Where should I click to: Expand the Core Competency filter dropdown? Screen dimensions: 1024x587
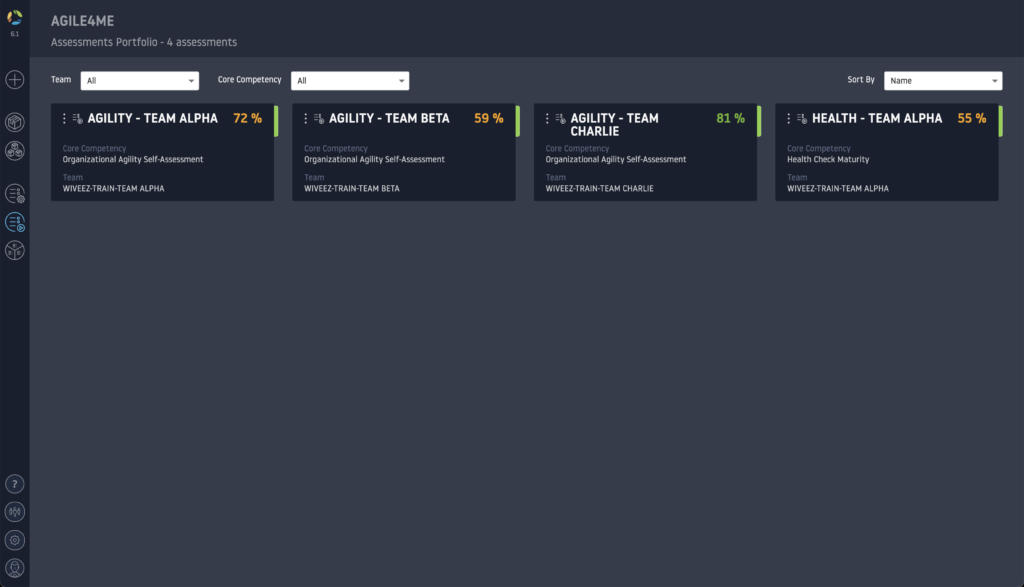tap(350, 81)
